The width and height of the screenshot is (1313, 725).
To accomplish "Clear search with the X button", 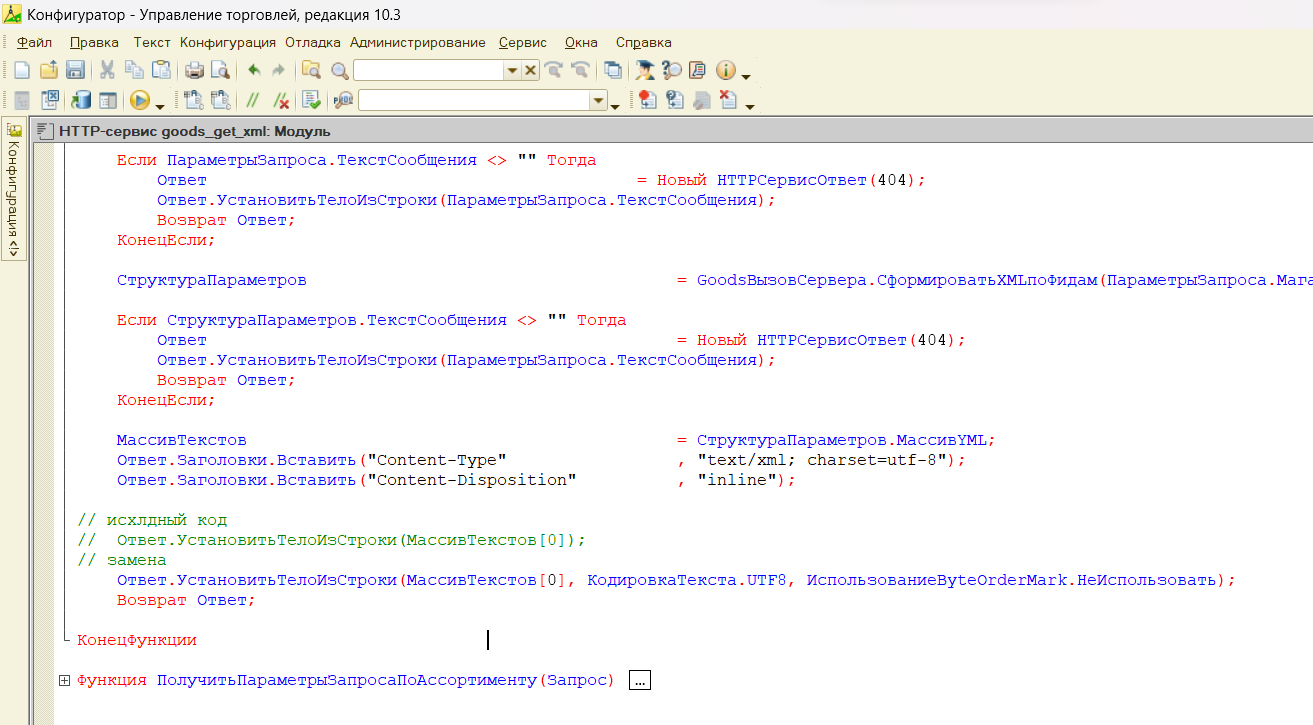I will 530,71.
